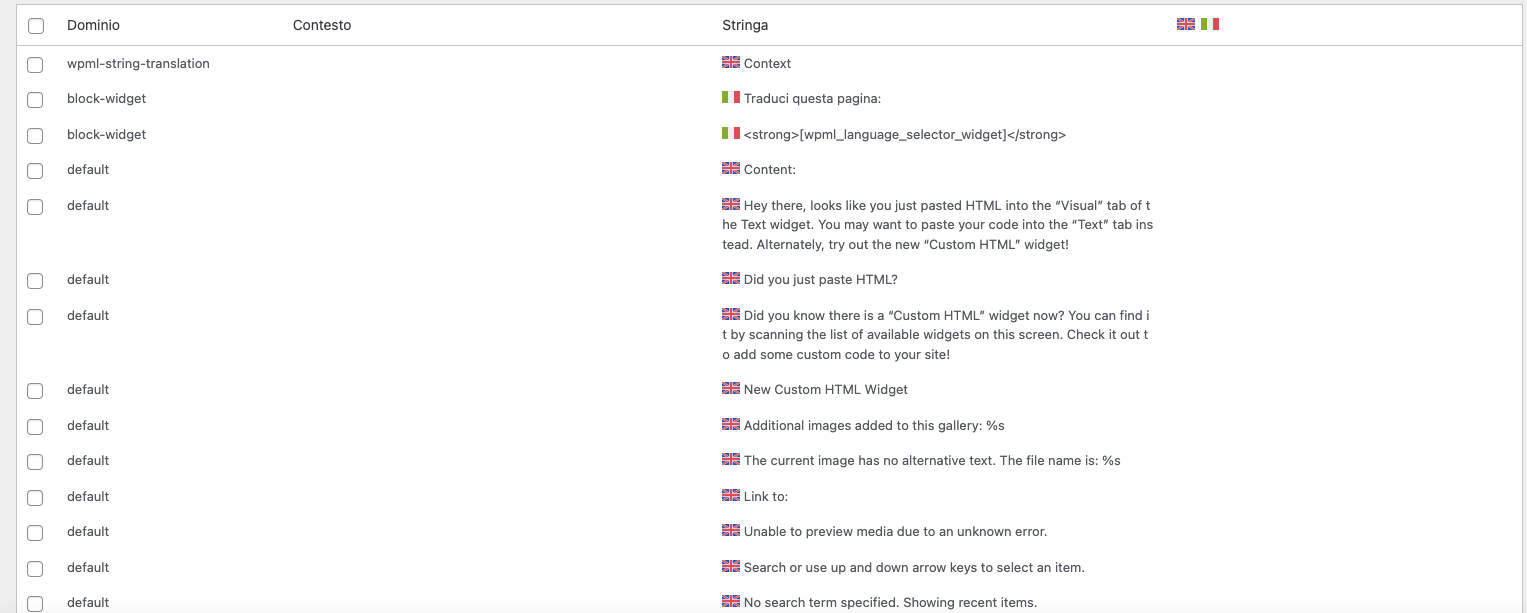Check the box for the "Link to:" row

coord(35,498)
